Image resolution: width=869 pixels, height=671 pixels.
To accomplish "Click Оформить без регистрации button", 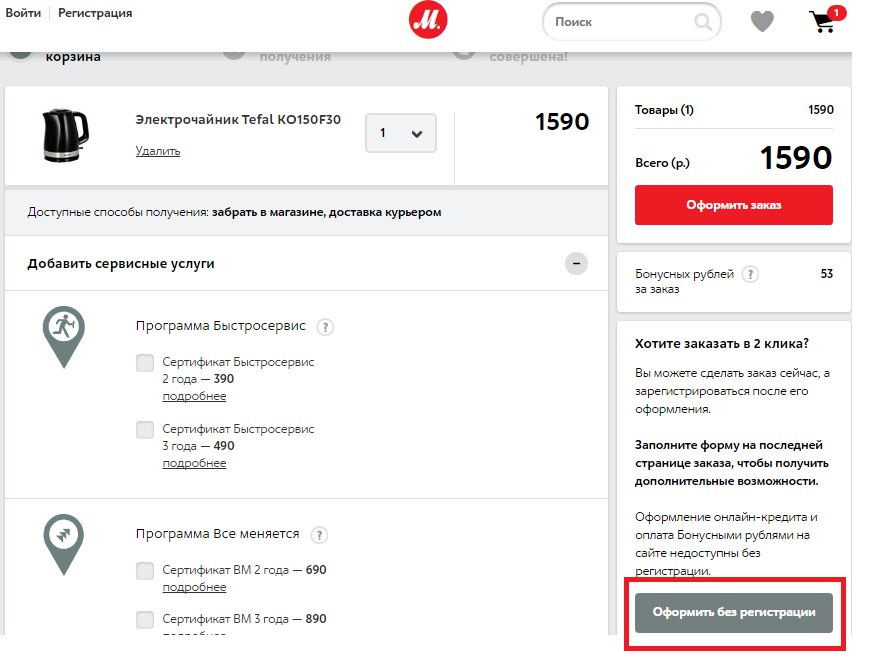I will (734, 613).
